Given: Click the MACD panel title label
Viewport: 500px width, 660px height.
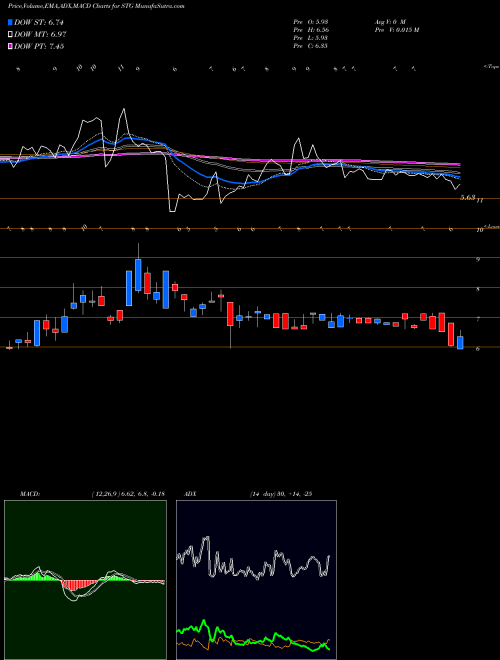Looking at the screenshot, I should coord(29,494).
